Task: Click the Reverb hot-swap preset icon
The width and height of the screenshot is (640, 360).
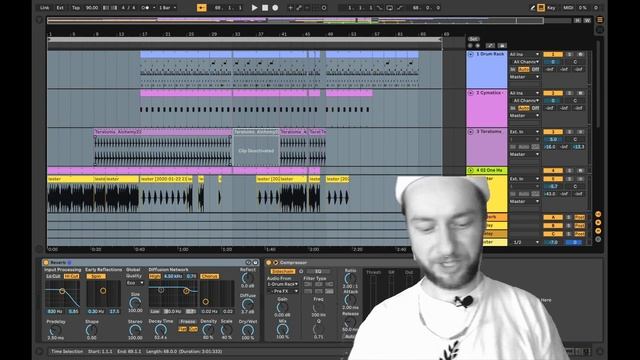Action: [x=248, y=262]
